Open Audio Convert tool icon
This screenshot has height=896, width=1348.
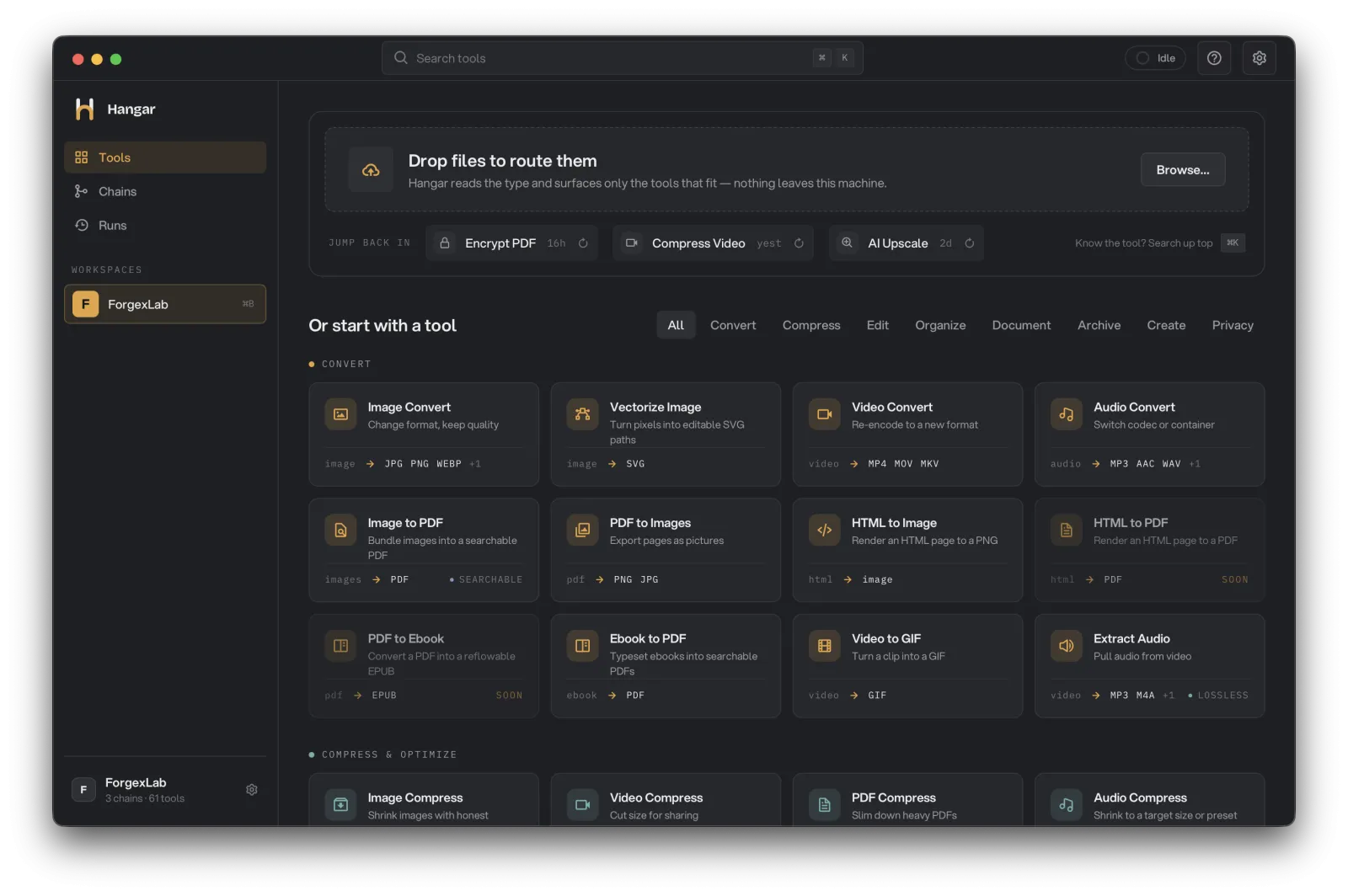point(1066,414)
